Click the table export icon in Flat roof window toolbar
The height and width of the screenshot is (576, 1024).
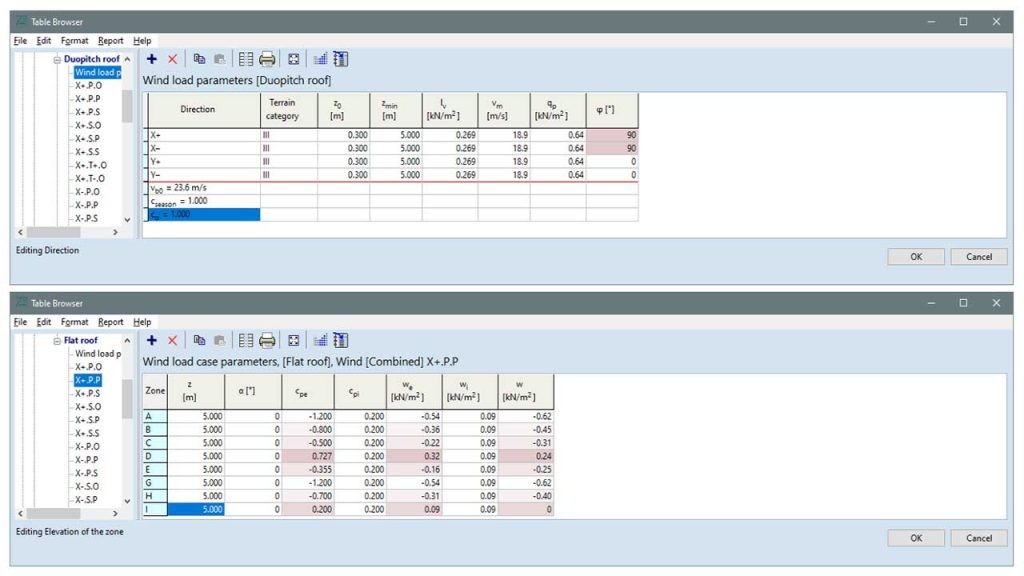click(340, 341)
